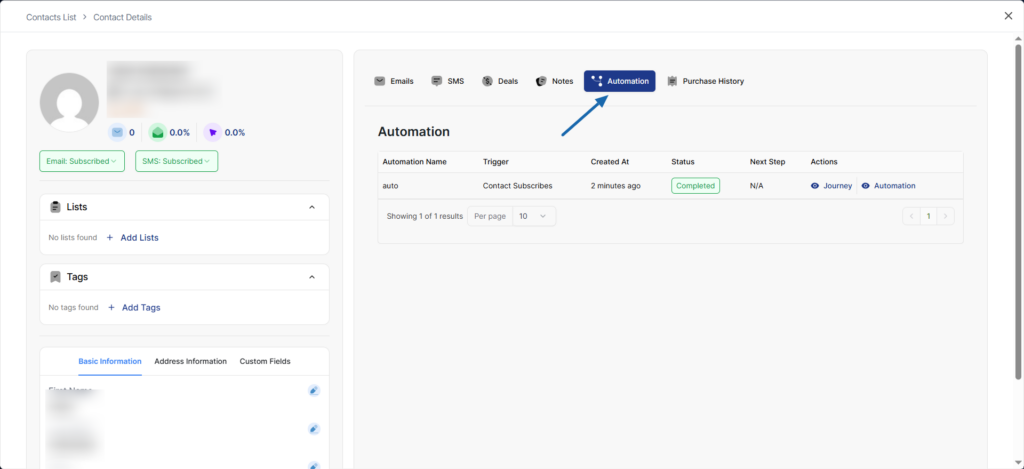This screenshot has height=469, width=1024.
Task: Open the SMS: Subscribed dropdown
Action: coord(176,161)
